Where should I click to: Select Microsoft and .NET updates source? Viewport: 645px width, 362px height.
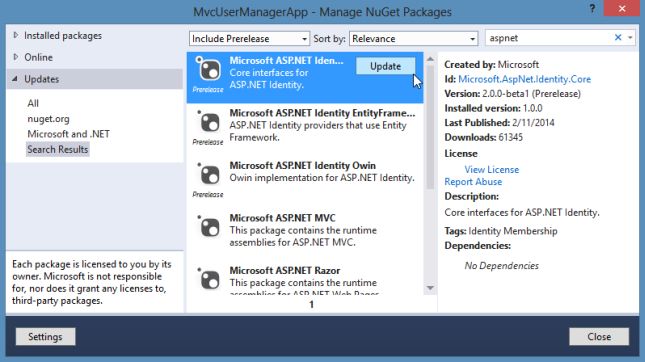tap(68, 134)
